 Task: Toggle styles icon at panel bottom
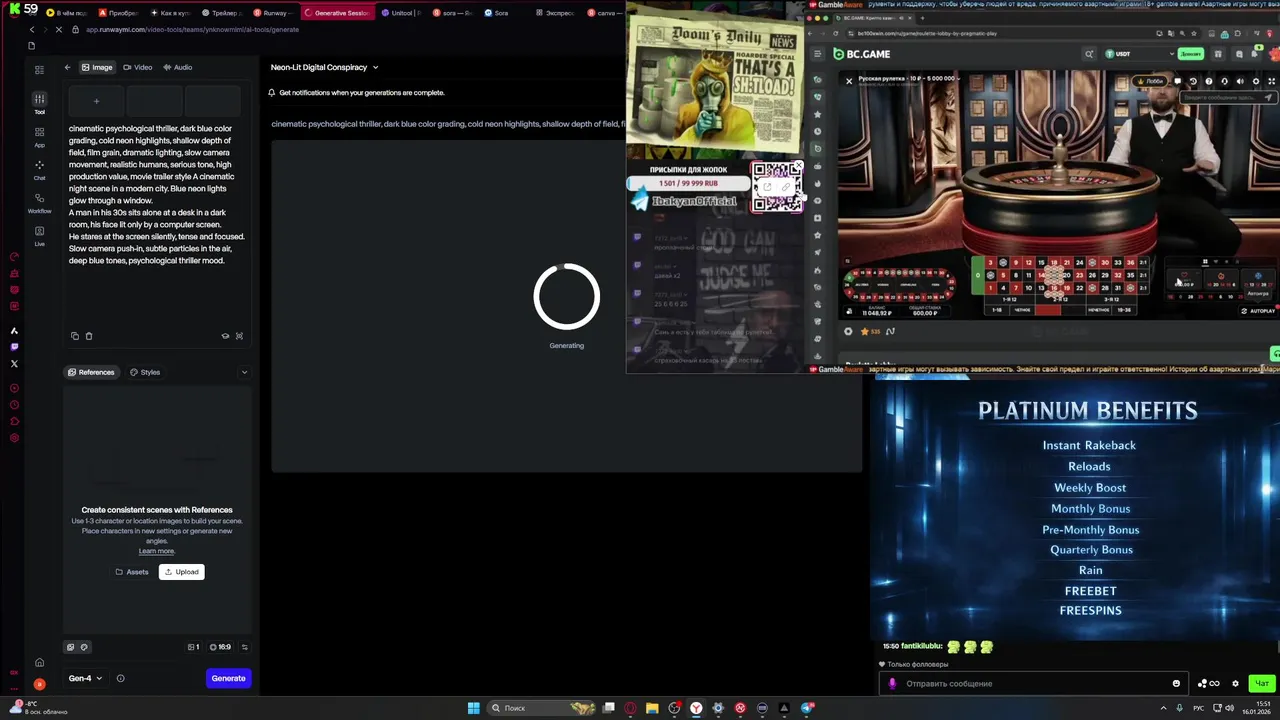tap(84, 647)
